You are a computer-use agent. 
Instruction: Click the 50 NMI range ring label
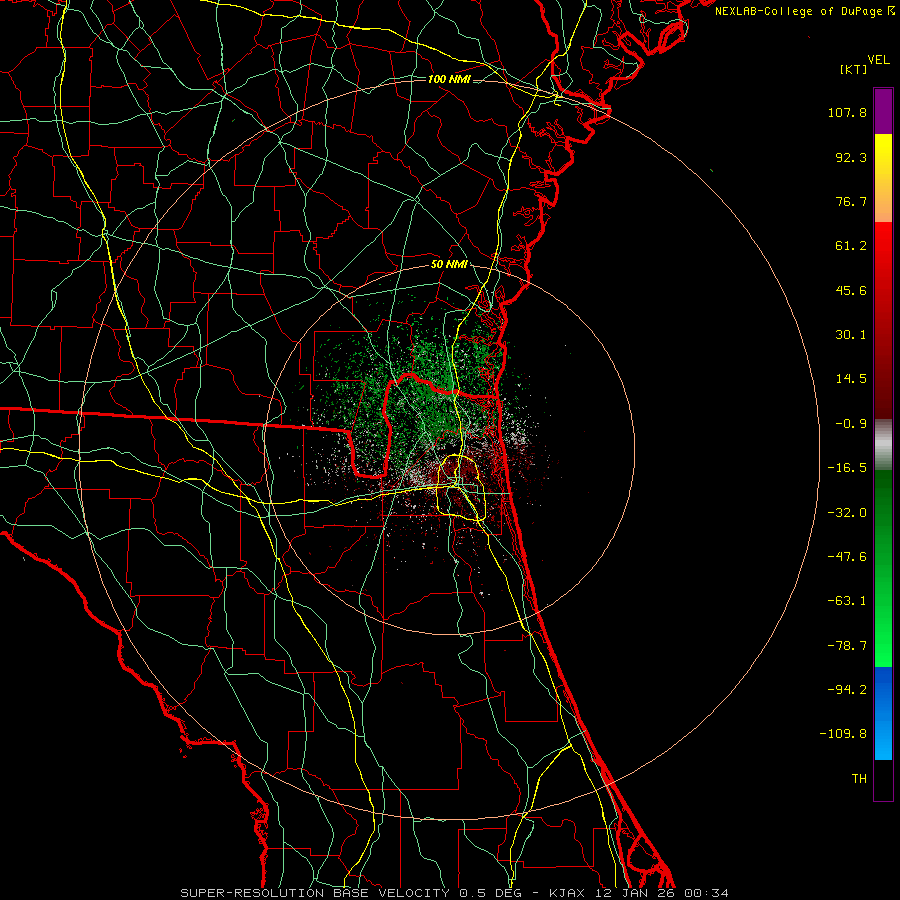(449, 265)
